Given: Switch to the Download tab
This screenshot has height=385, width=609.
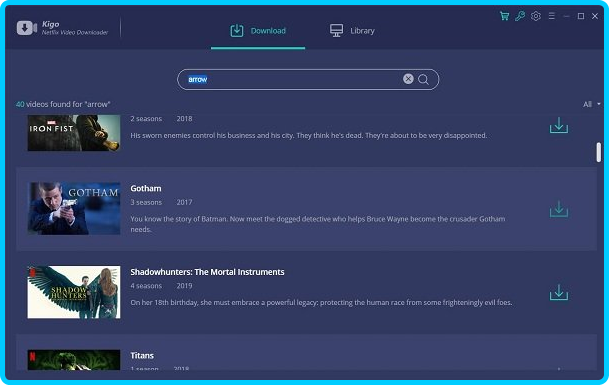Looking at the screenshot, I should point(258,31).
